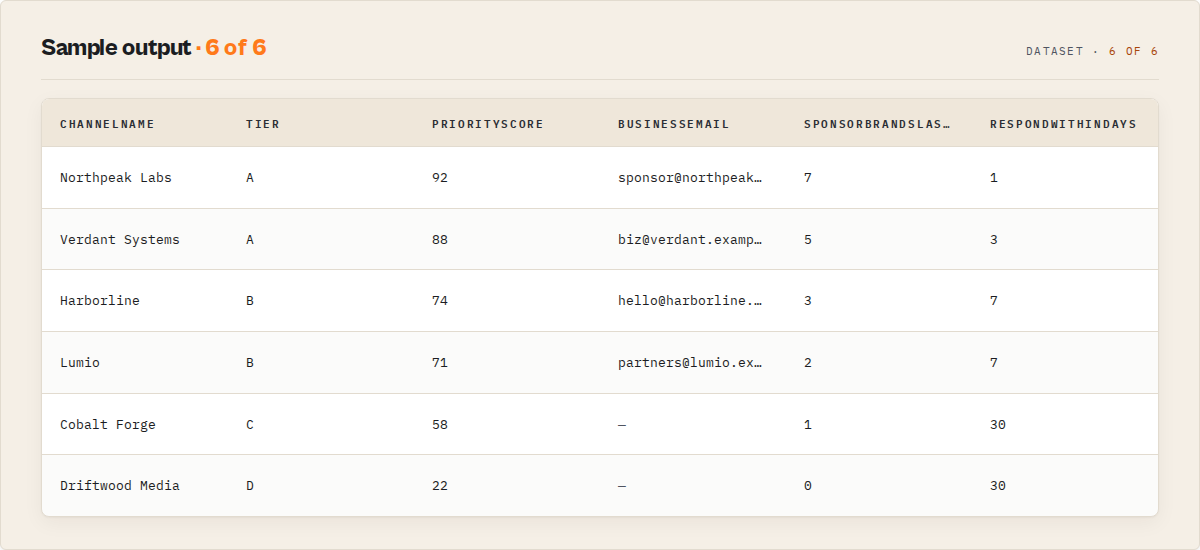Click priority score 88
Screen dimensions: 1200x550
coord(440,240)
